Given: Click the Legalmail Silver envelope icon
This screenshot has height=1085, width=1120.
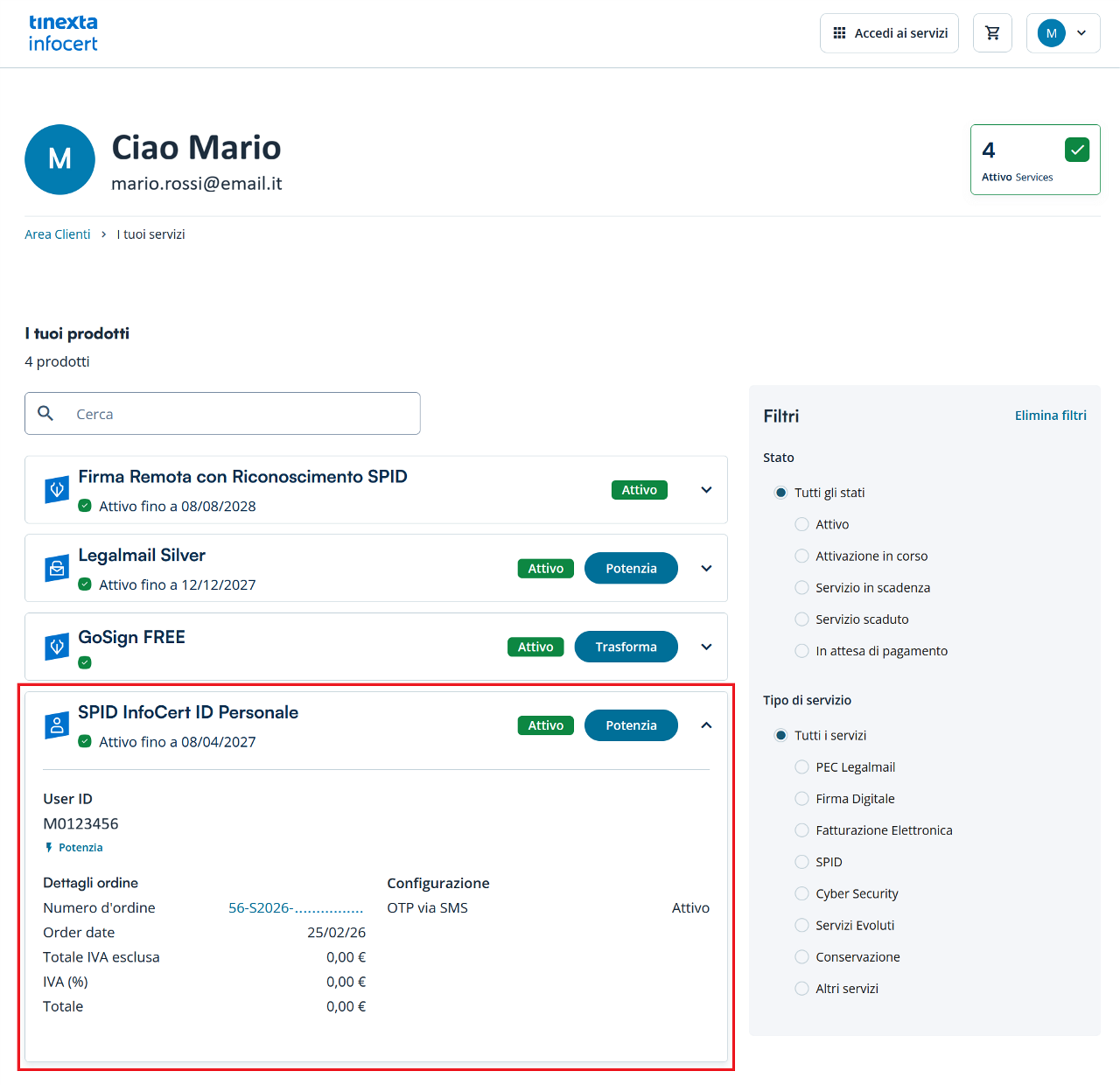Looking at the screenshot, I should tap(57, 569).
